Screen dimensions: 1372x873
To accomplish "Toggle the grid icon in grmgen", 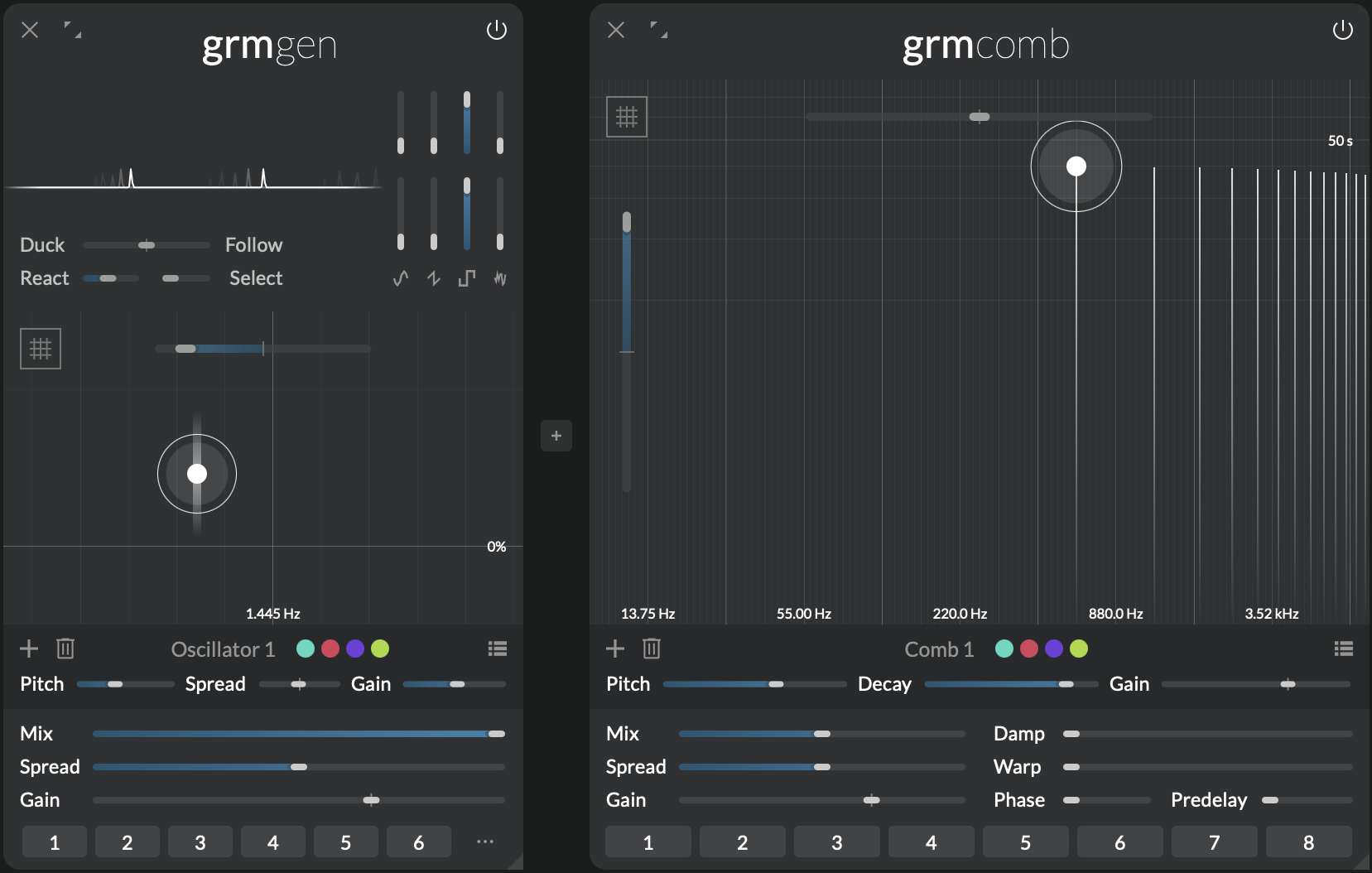I will point(41,349).
